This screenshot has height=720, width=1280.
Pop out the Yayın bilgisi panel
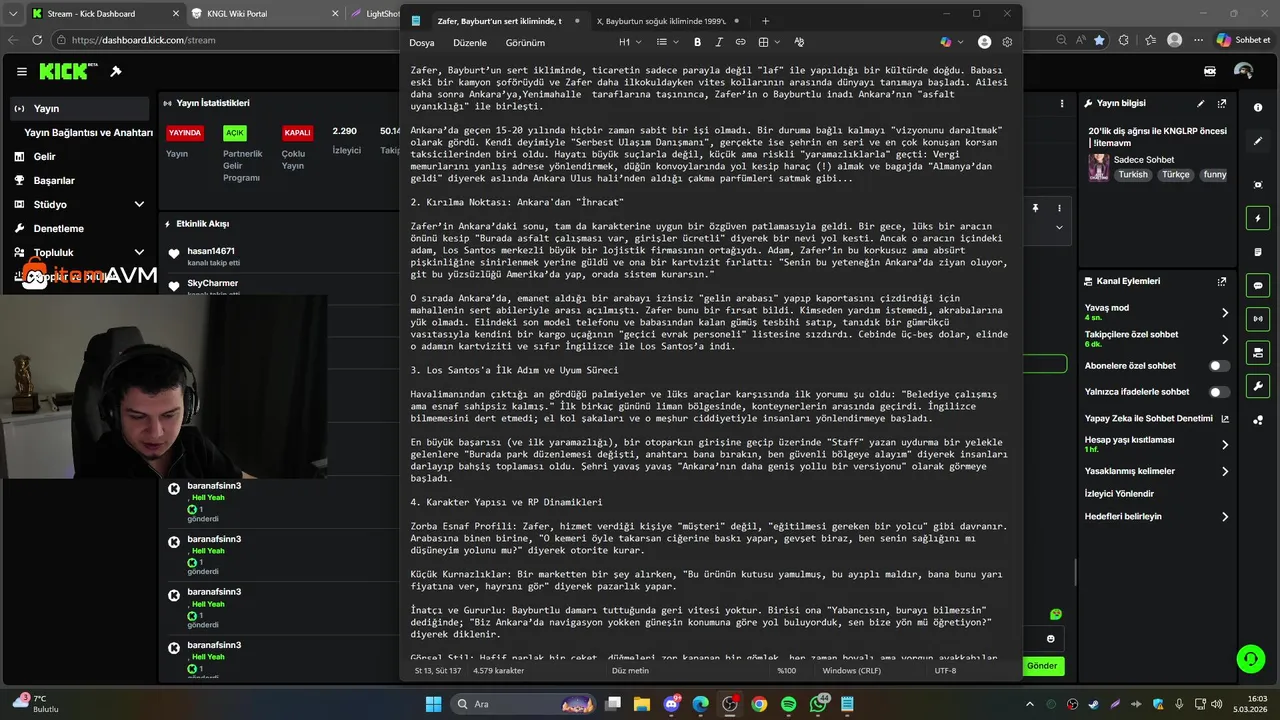[x=1222, y=103]
